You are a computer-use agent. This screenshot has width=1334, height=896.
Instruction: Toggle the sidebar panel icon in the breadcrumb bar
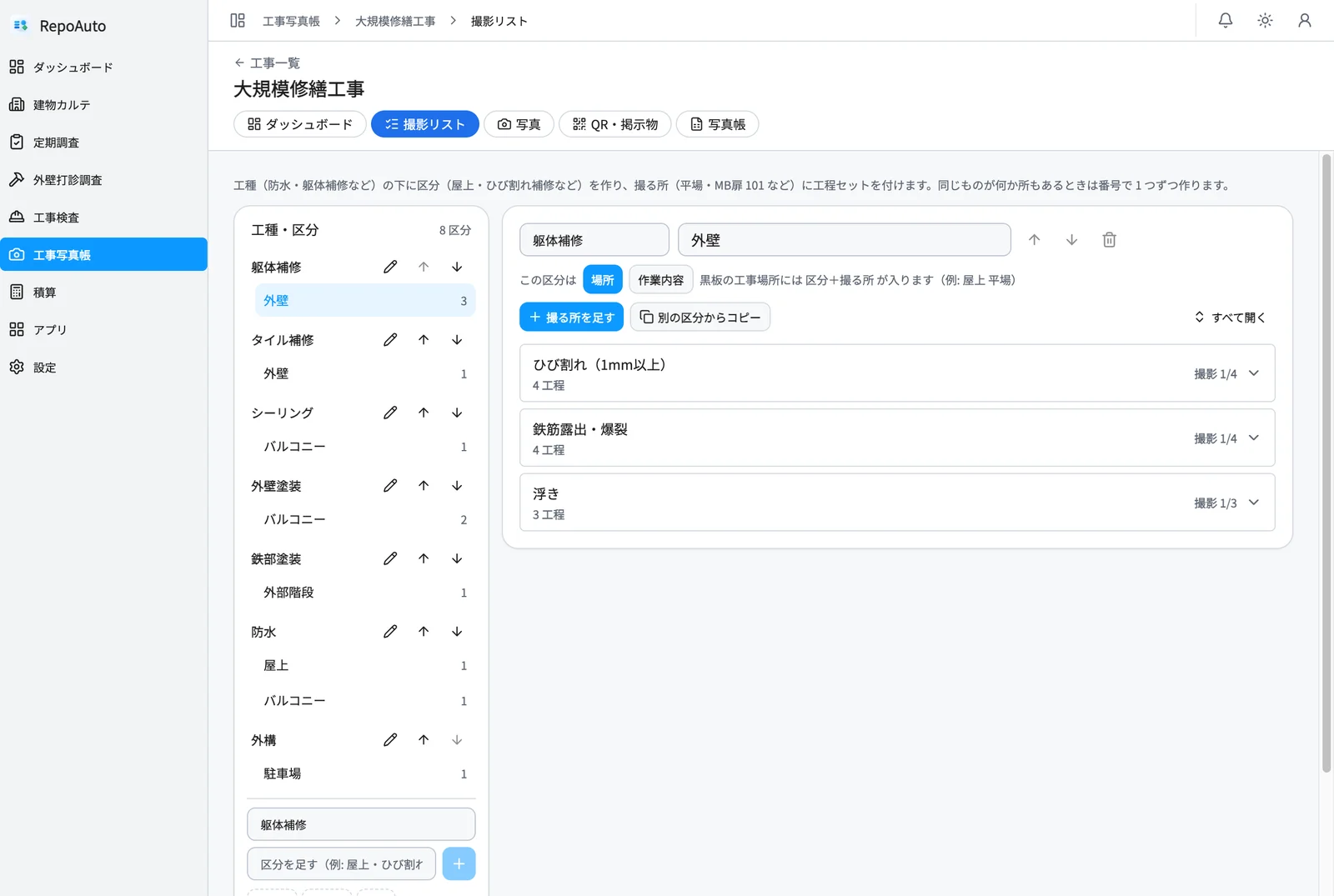pyautogui.click(x=238, y=21)
